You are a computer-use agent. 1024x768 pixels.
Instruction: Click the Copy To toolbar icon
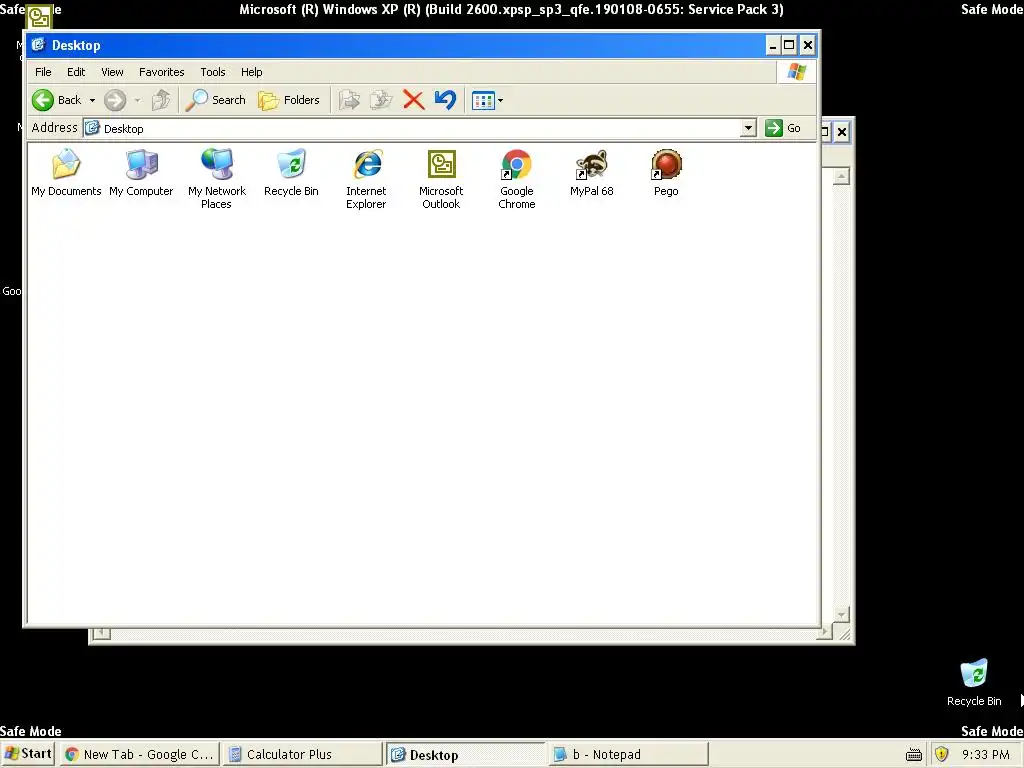[x=381, y=100]
